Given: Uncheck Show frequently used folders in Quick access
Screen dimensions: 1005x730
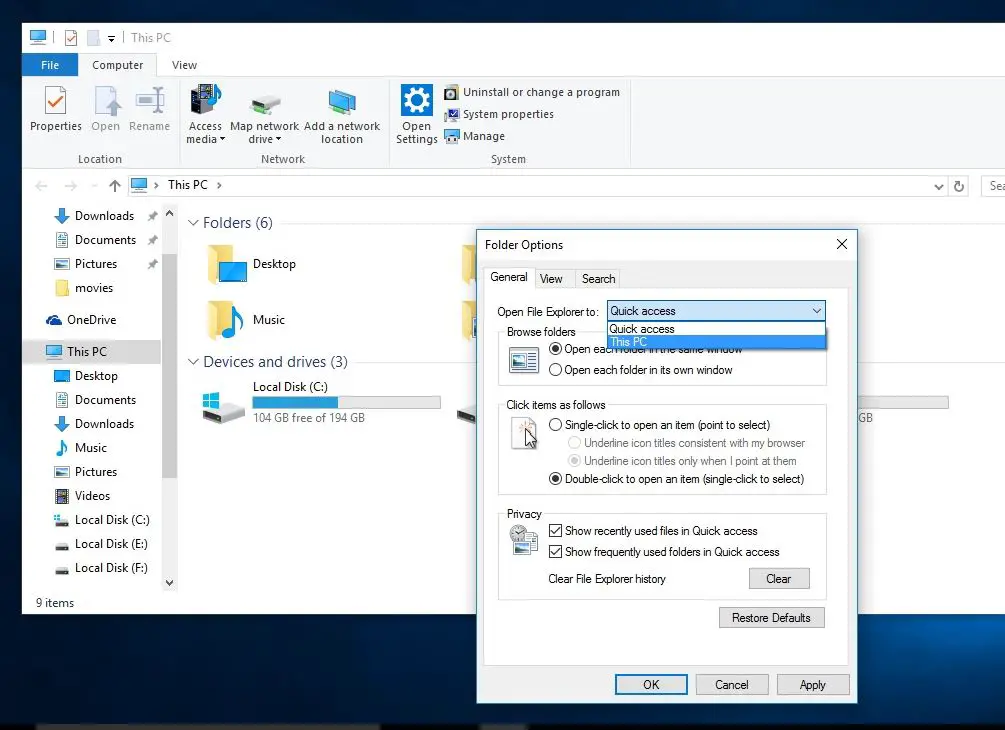Looking at the screenshot, I should tap(555, 552).
